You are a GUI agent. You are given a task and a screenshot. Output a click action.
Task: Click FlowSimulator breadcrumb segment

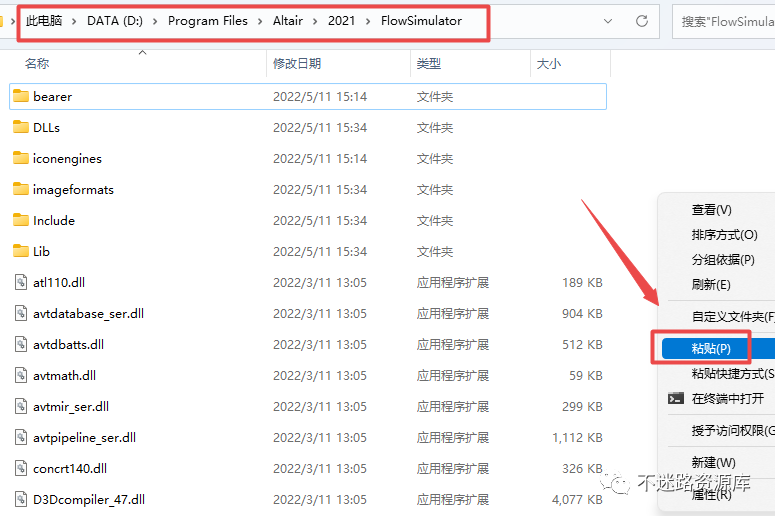(421, 21)
